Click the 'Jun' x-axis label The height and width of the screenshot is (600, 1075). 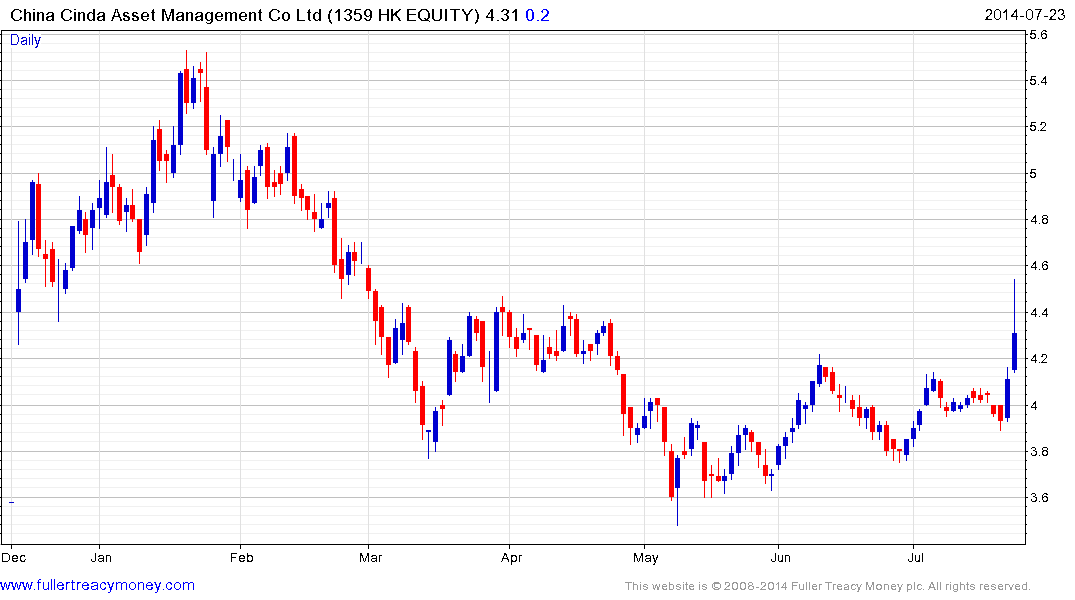(x=780, y=557)
